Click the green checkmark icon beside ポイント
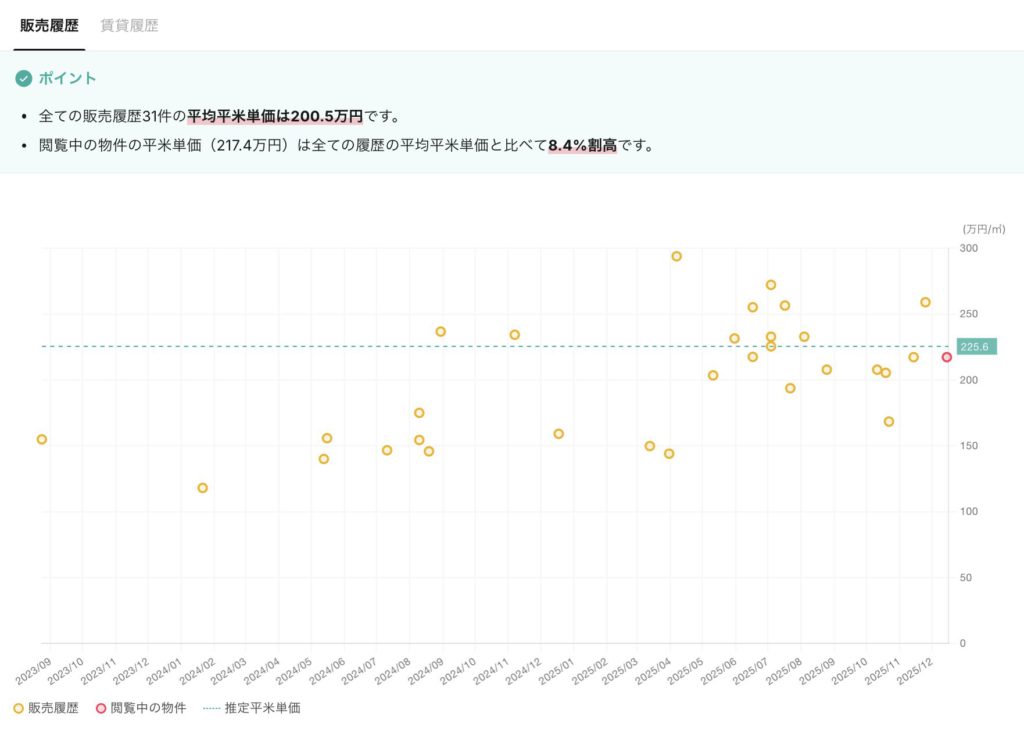1024x745 pixels. click(x=24, y=78)
